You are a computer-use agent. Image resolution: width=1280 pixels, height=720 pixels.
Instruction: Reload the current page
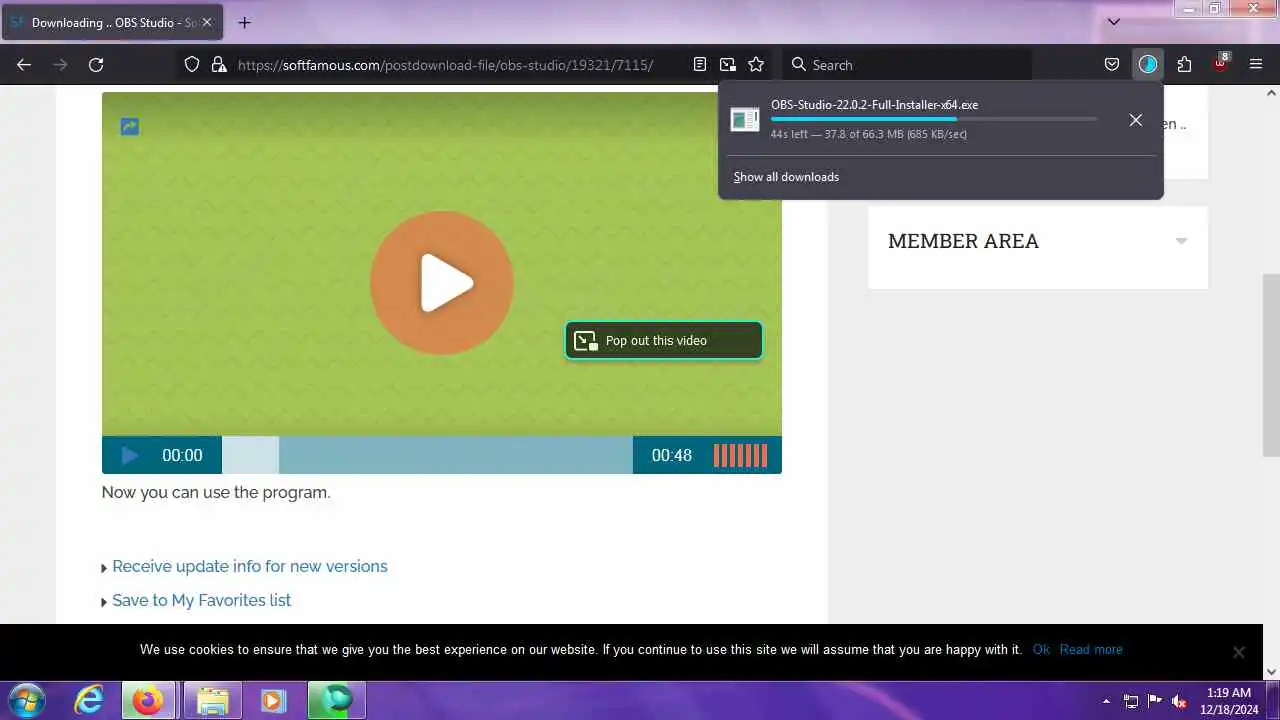[x=96, y=64]
